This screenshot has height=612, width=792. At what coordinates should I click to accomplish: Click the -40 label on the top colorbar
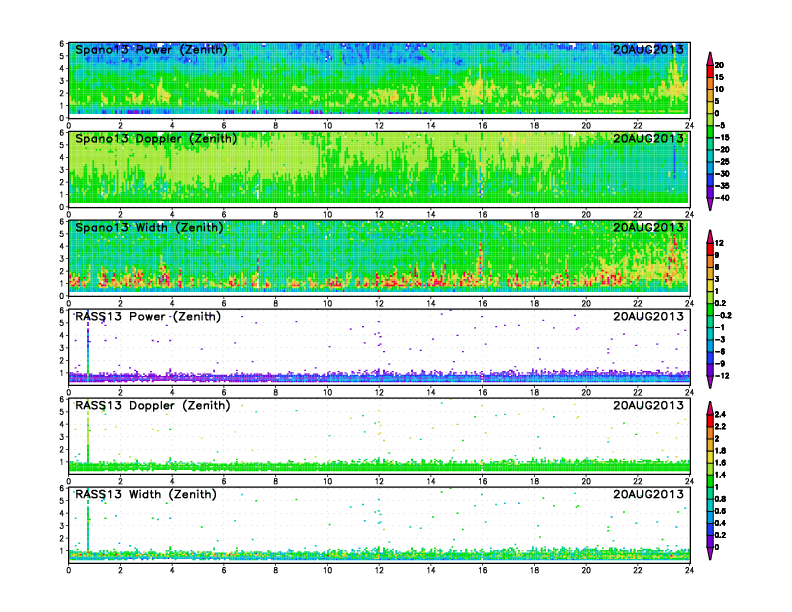[722, 198]
